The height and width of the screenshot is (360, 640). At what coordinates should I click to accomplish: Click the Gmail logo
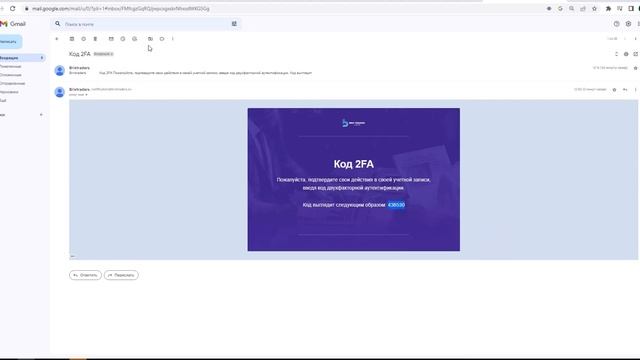coord(13,24)
